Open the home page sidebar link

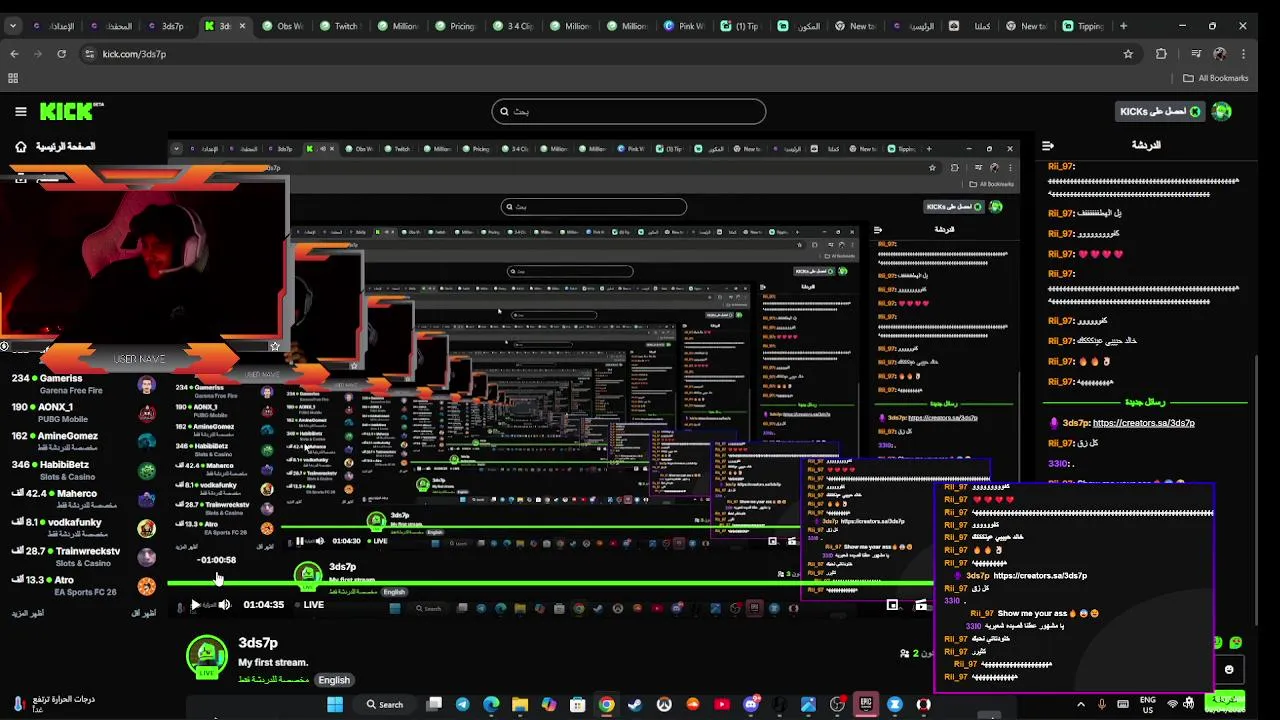point(56,147)
